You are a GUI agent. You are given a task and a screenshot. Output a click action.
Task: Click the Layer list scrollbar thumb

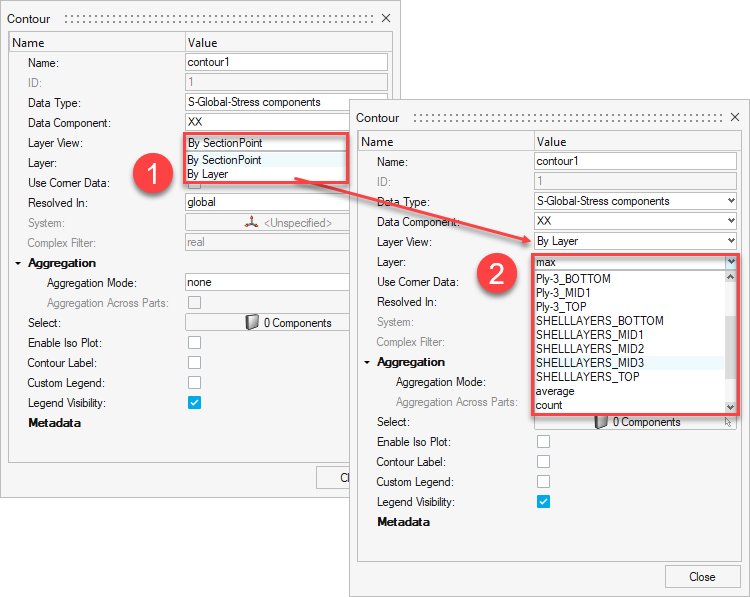click(x=730, y=347)
